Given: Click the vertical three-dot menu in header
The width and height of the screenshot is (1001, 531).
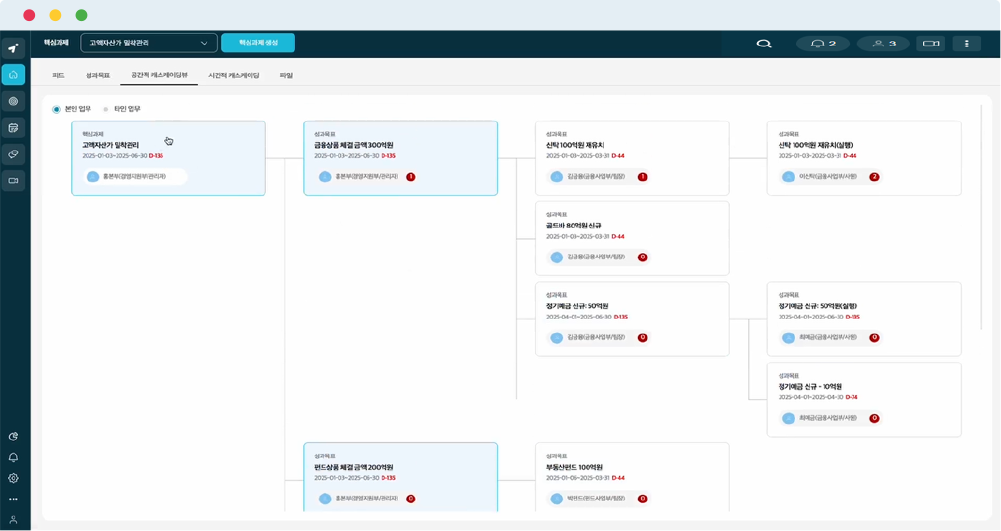Looking at the screenshot, I should pyautogui.click(x=966, y=44).
